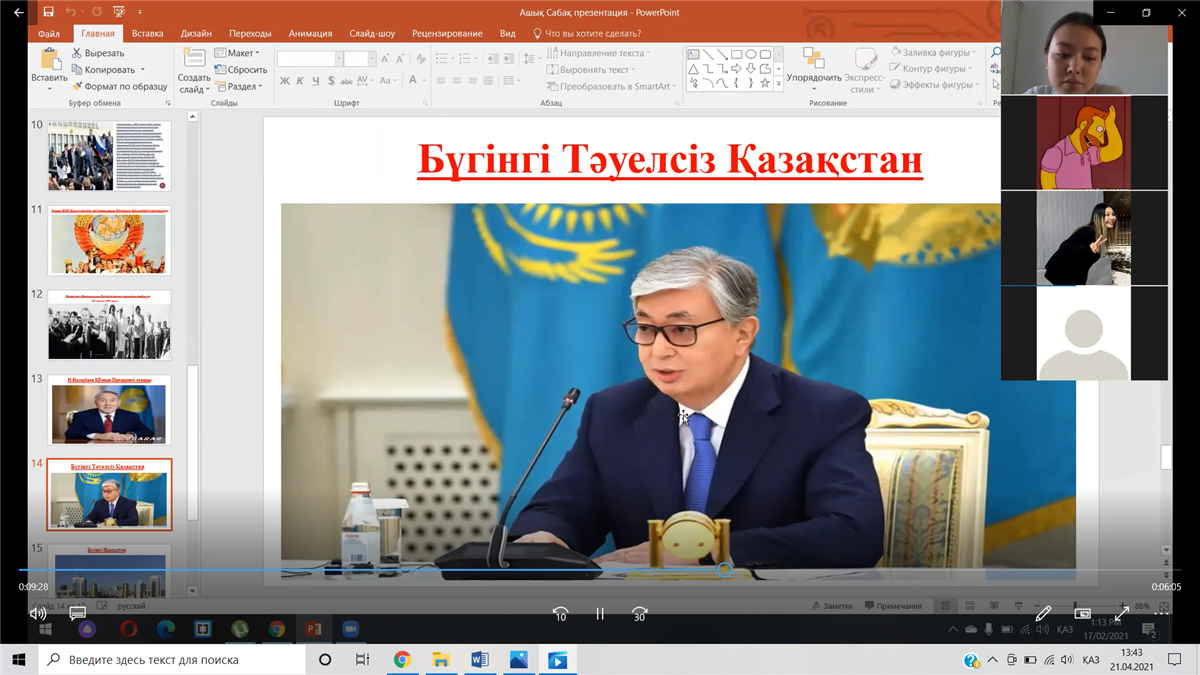Go back using the video player arrow
The width and height of the screenshot is (1200, 675).
[x=19, y=12]
